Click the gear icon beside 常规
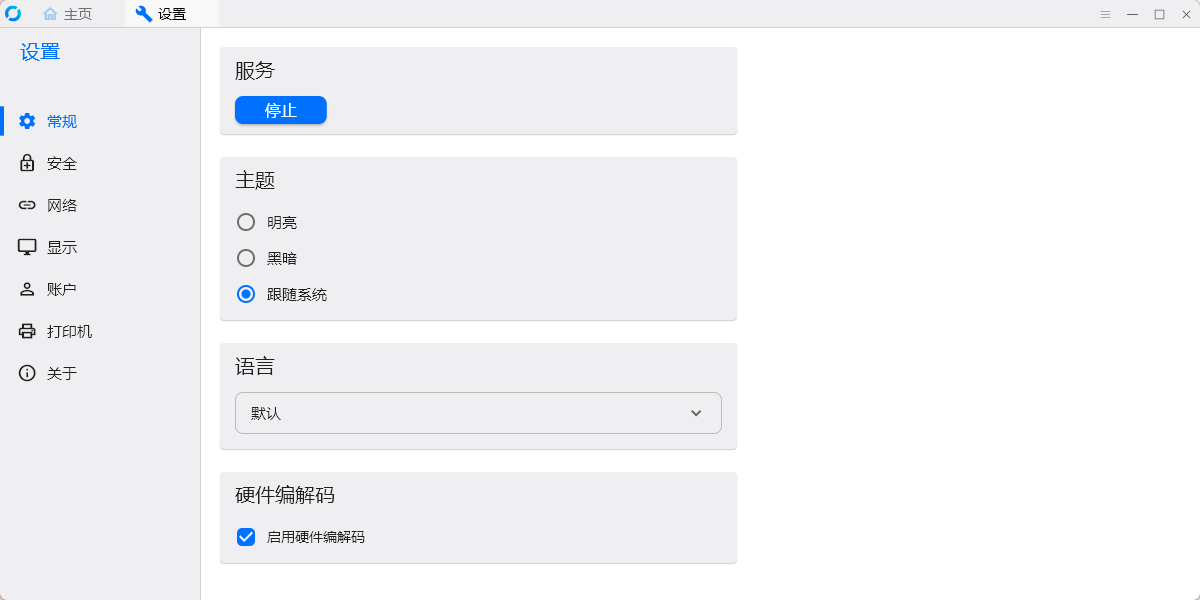 click(27, 121)
